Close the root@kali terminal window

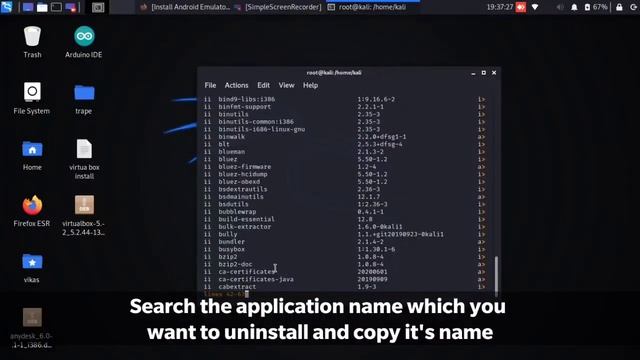tap(494, 73)
